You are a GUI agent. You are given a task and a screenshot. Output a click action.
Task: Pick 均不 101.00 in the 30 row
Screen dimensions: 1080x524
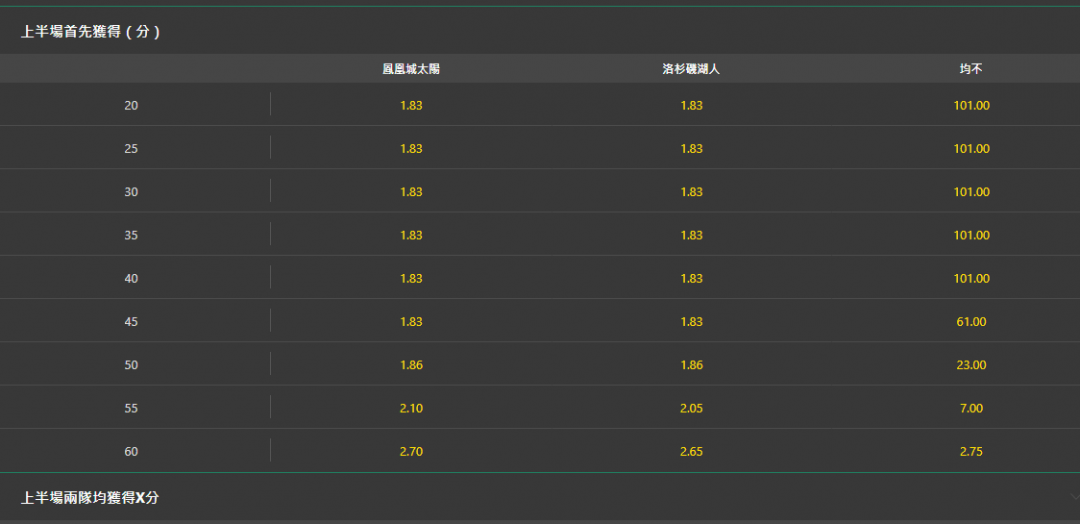point(971,192)
